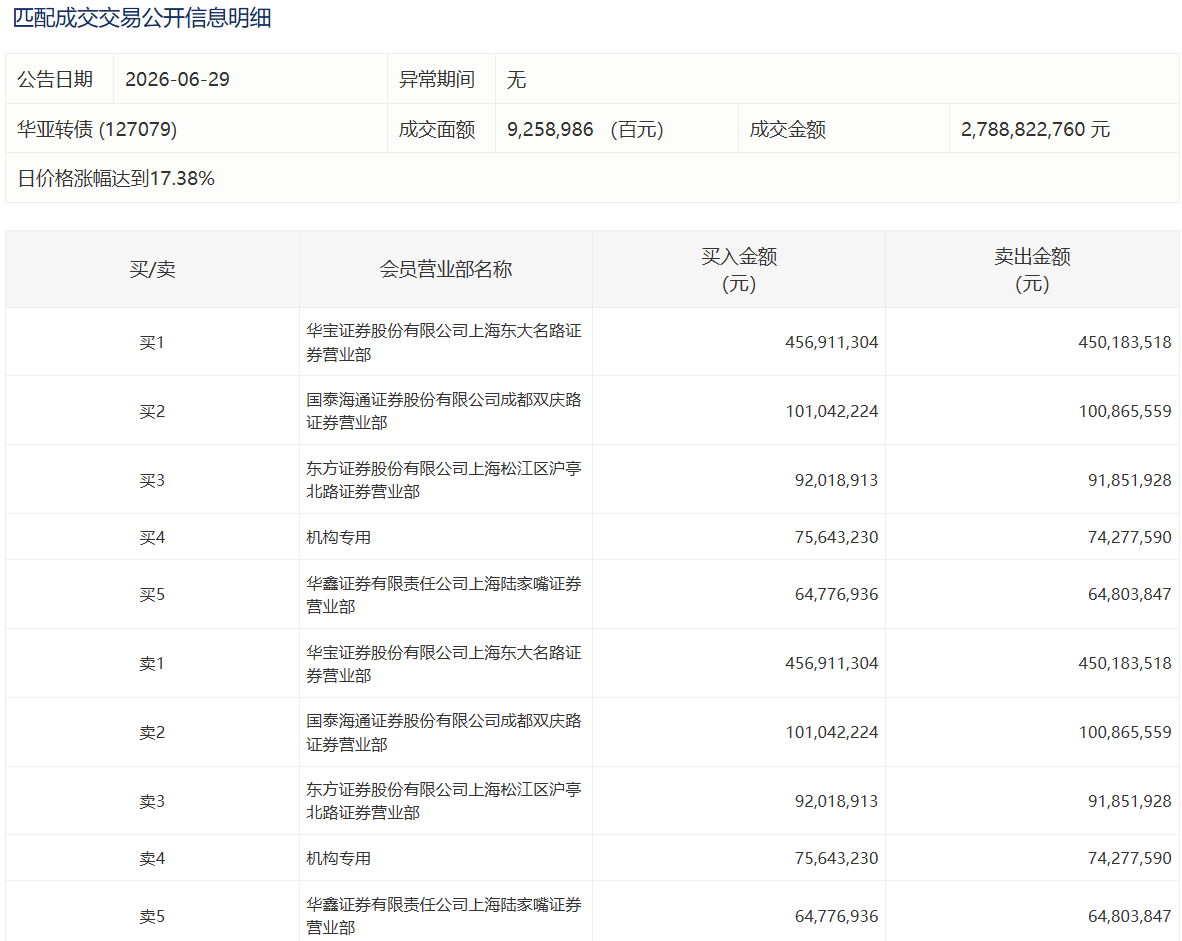This screenshot has width=1182, height=941.
Task: Click 101,042,224 in the 买2 row
Action: 831,411
